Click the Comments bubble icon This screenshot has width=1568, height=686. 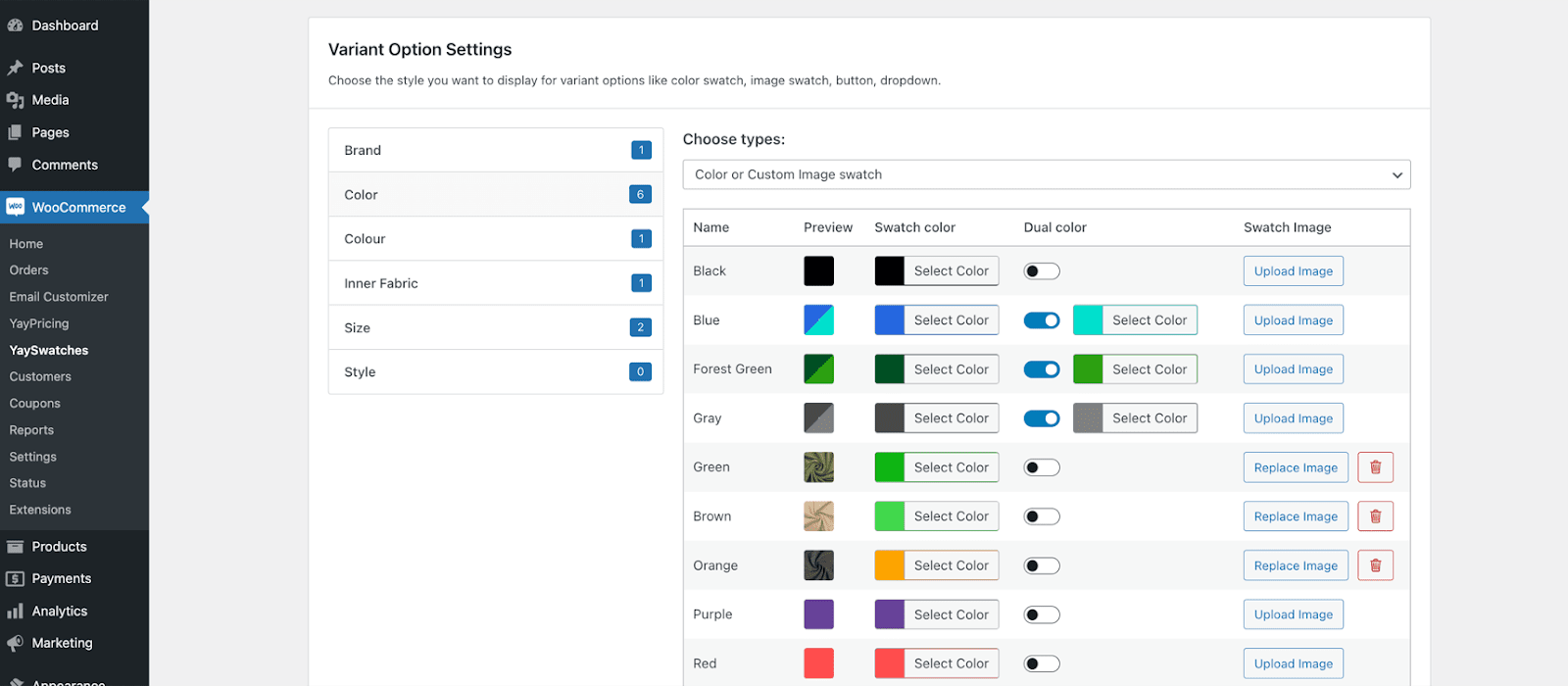tap(16, 165)
